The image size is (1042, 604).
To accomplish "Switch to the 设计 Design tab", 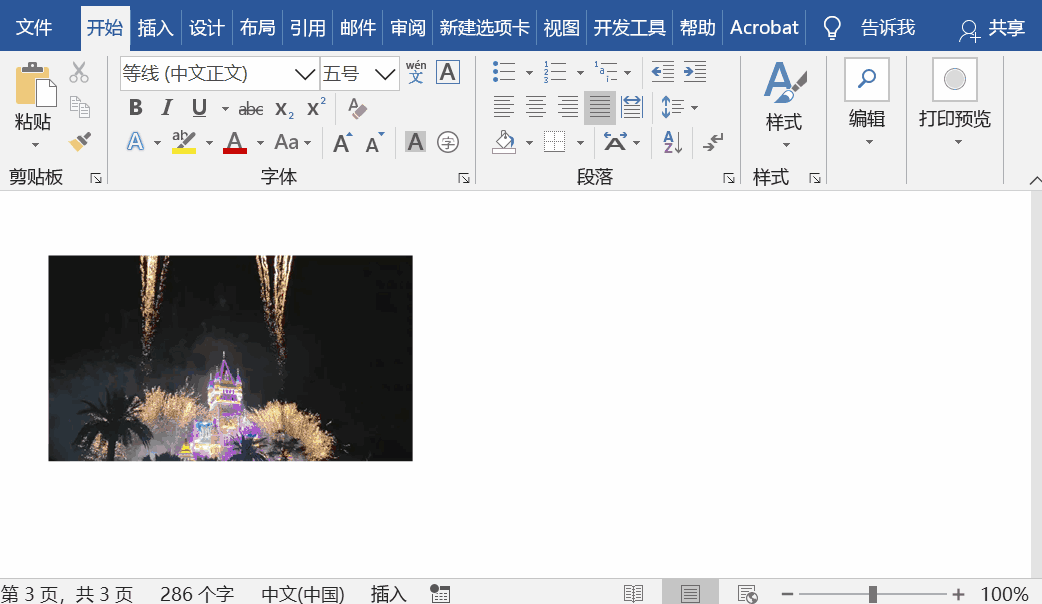I will pyautogui.click(x=206, y=28).
